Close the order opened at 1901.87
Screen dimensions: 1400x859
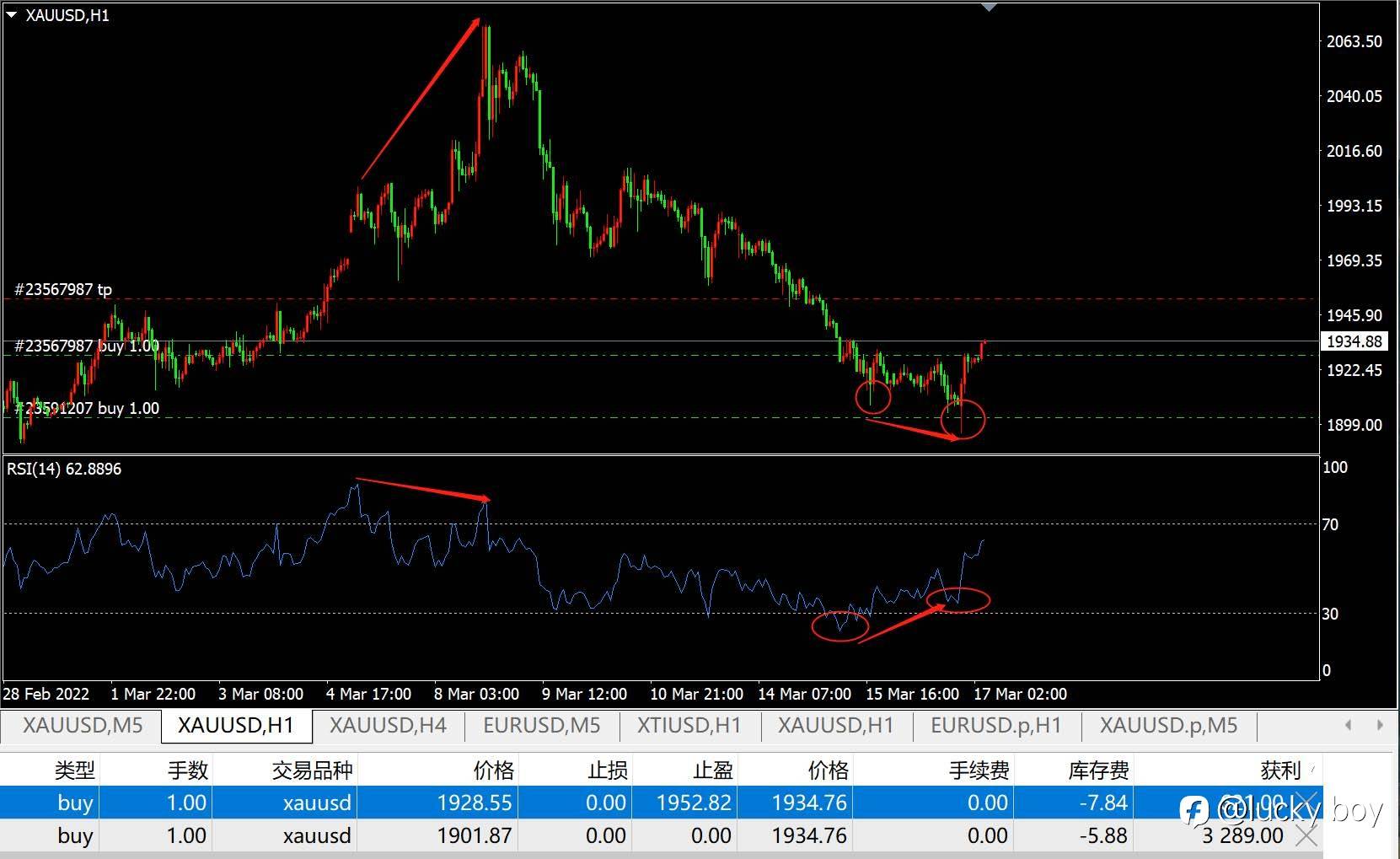point(1306,835)
